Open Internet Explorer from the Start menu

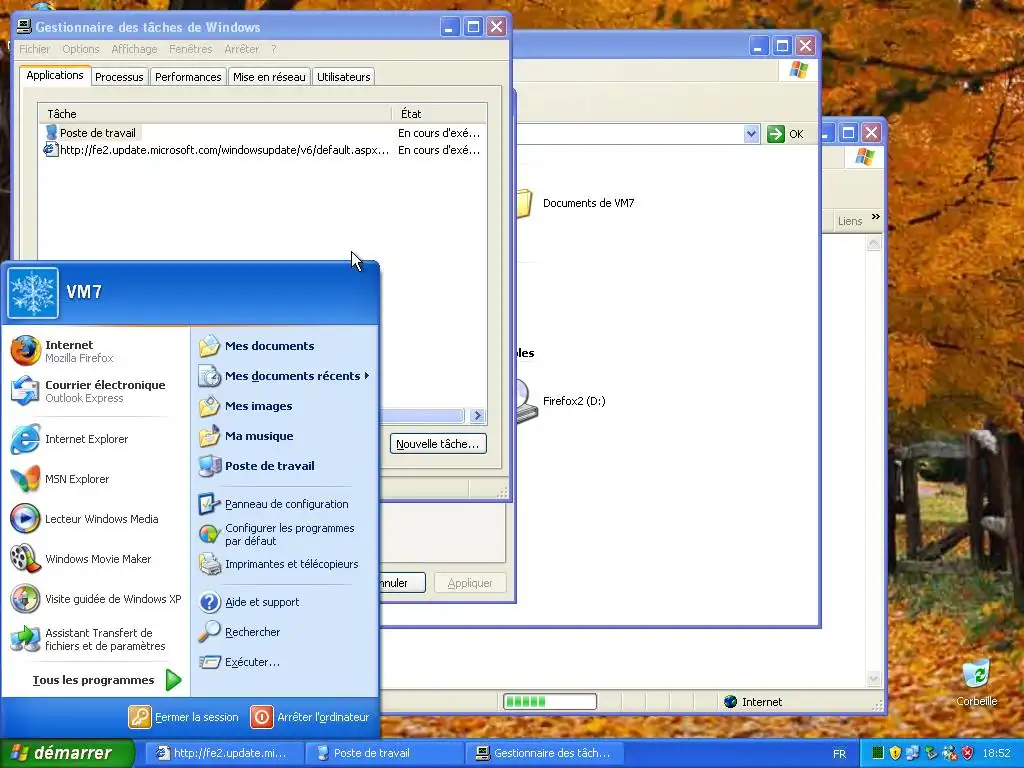pyautogui.click(x=95, y=439)
